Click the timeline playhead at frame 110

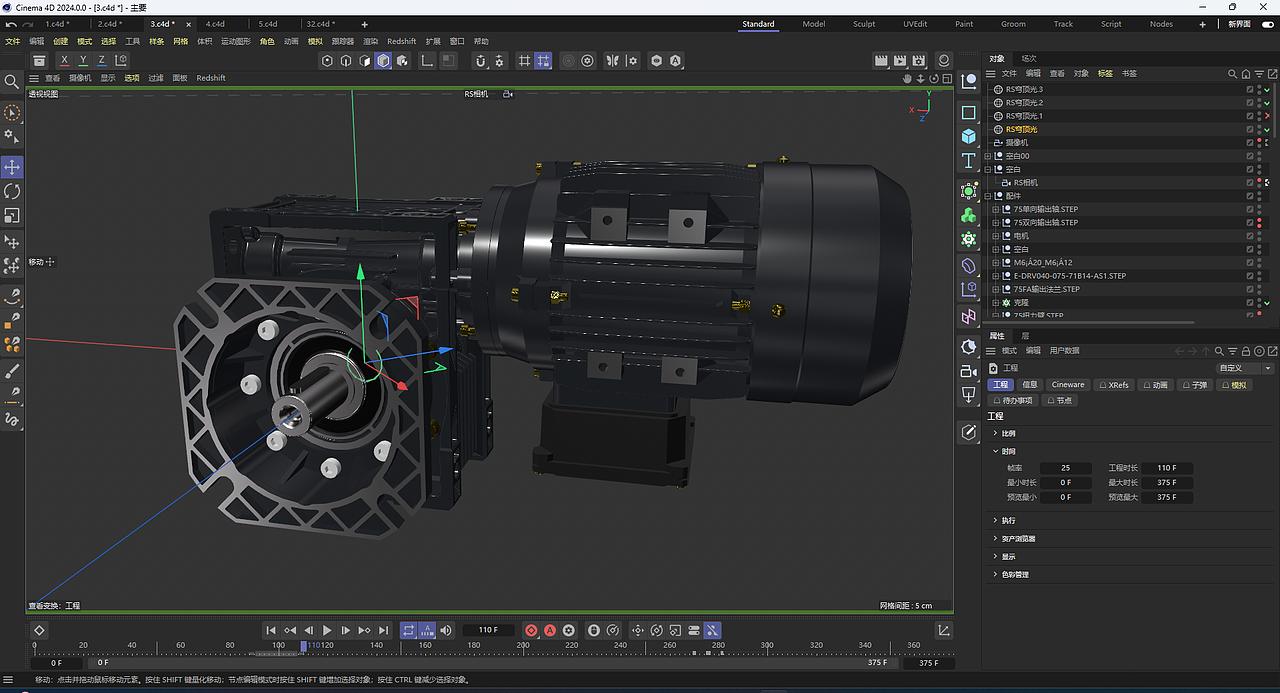[x=304, y=647]
